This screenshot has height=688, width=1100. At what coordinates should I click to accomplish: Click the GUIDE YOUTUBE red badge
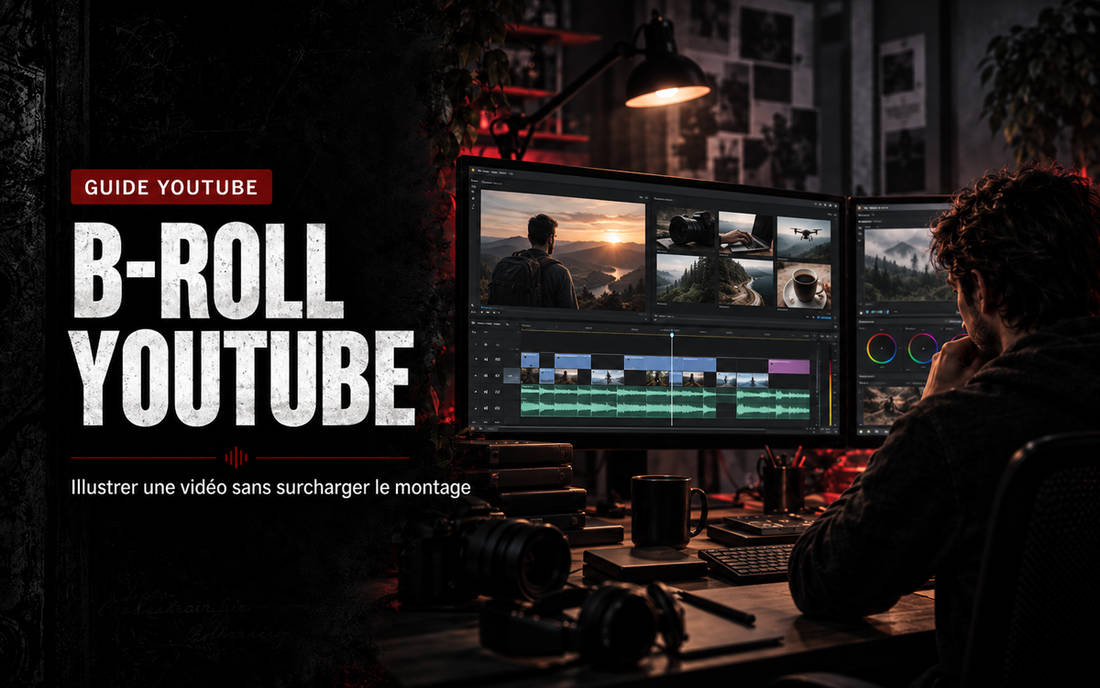click(171, 187)
